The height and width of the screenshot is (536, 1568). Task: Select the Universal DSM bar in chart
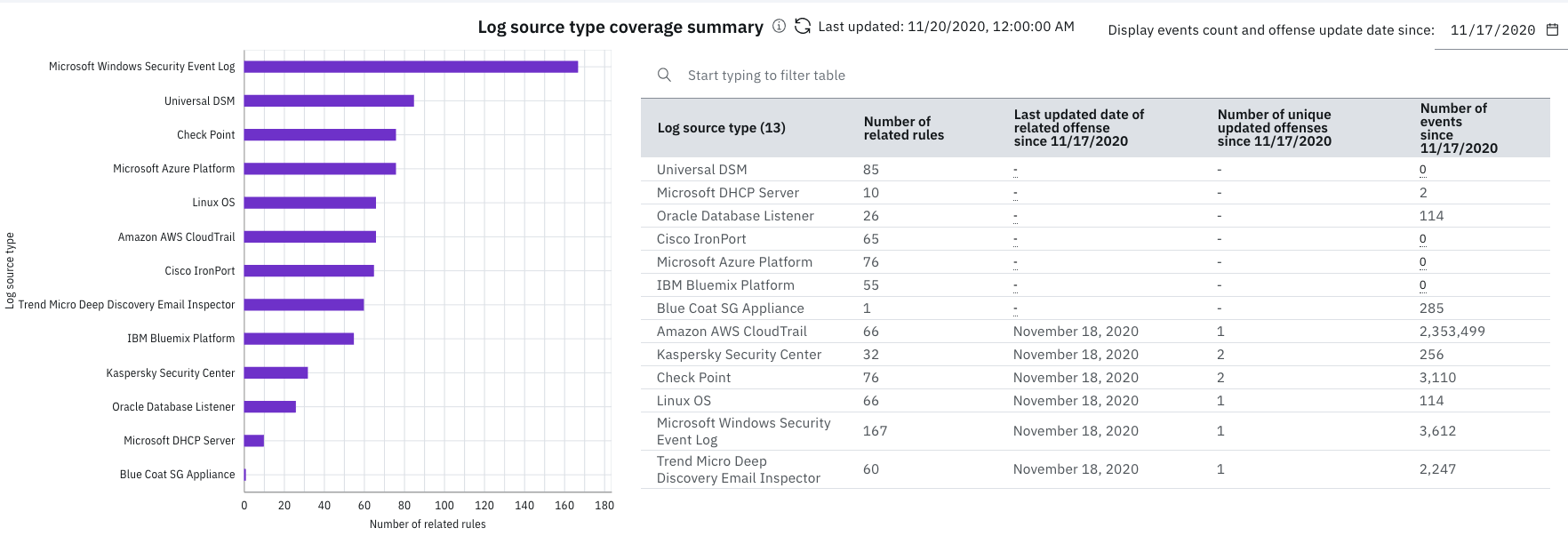pos(329,100)
